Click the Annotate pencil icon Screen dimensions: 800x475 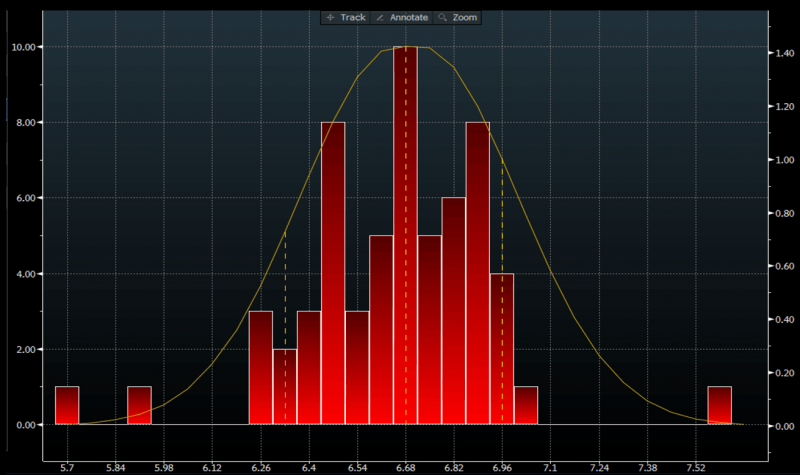tap(381, 18)
